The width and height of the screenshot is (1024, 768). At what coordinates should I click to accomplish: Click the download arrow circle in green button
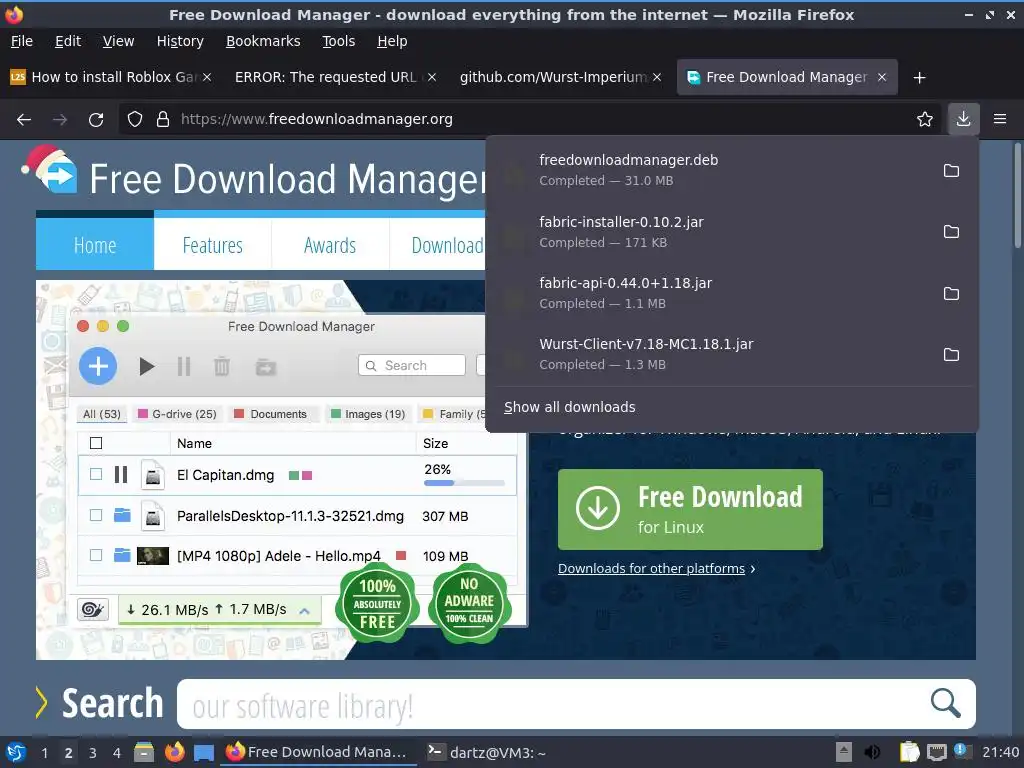(x=598, y=508)
